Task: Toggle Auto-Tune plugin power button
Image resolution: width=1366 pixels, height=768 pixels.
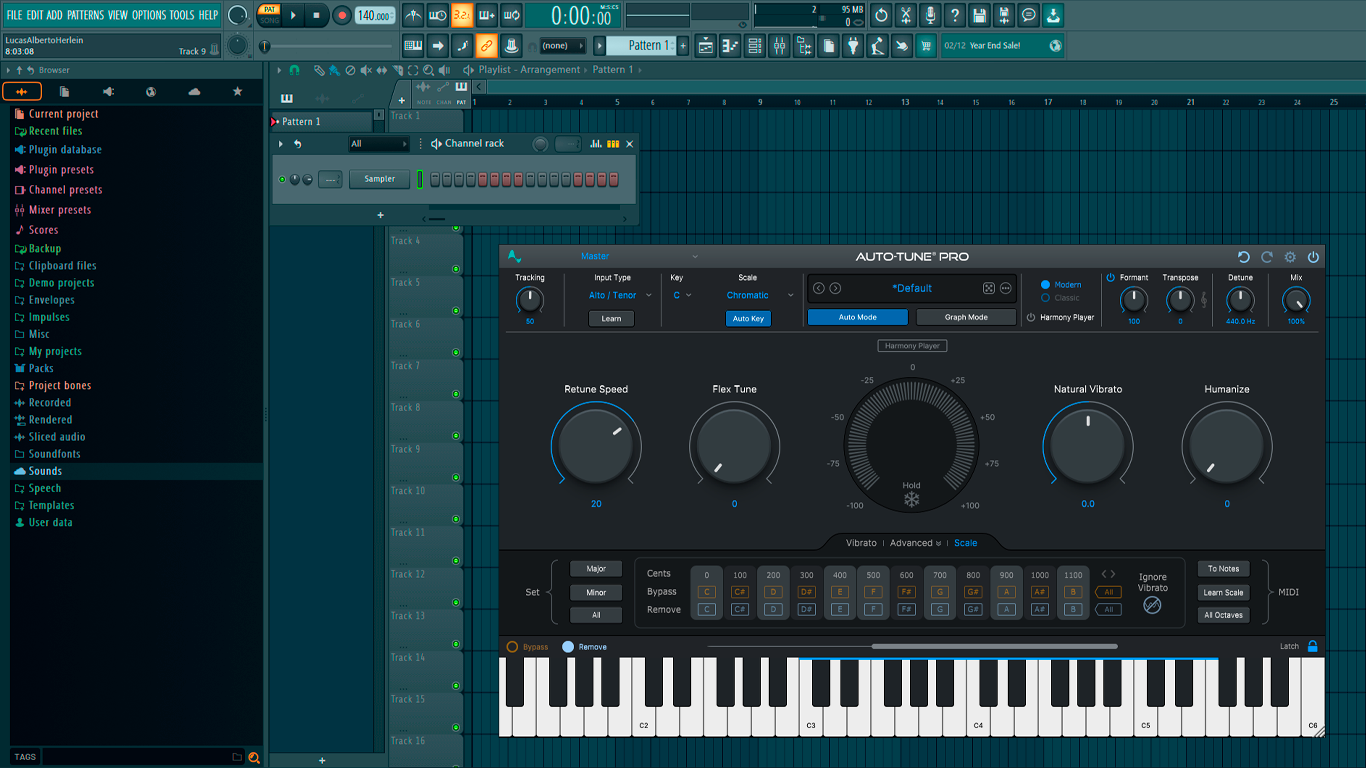Action: click(1313, 257)
